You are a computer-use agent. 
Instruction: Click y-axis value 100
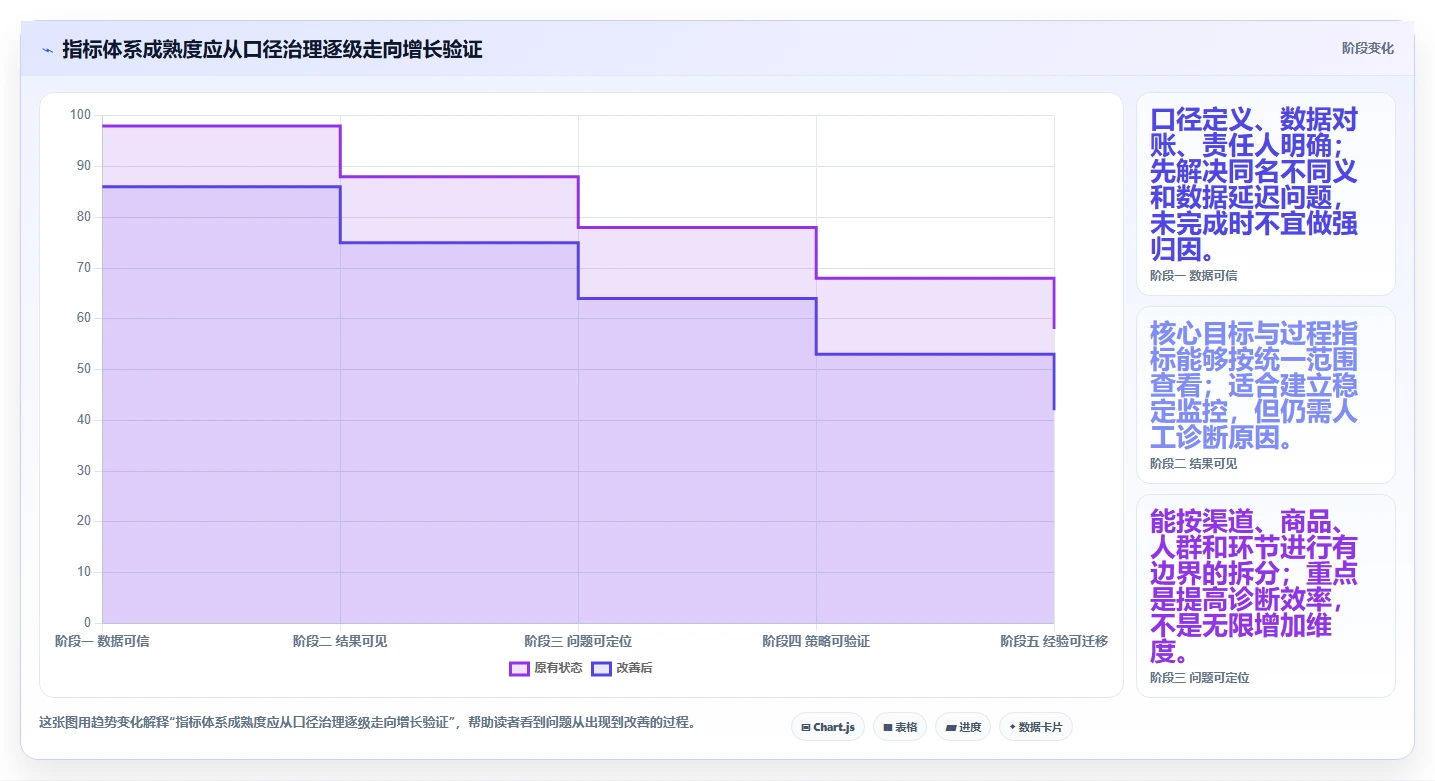[80, 115]
